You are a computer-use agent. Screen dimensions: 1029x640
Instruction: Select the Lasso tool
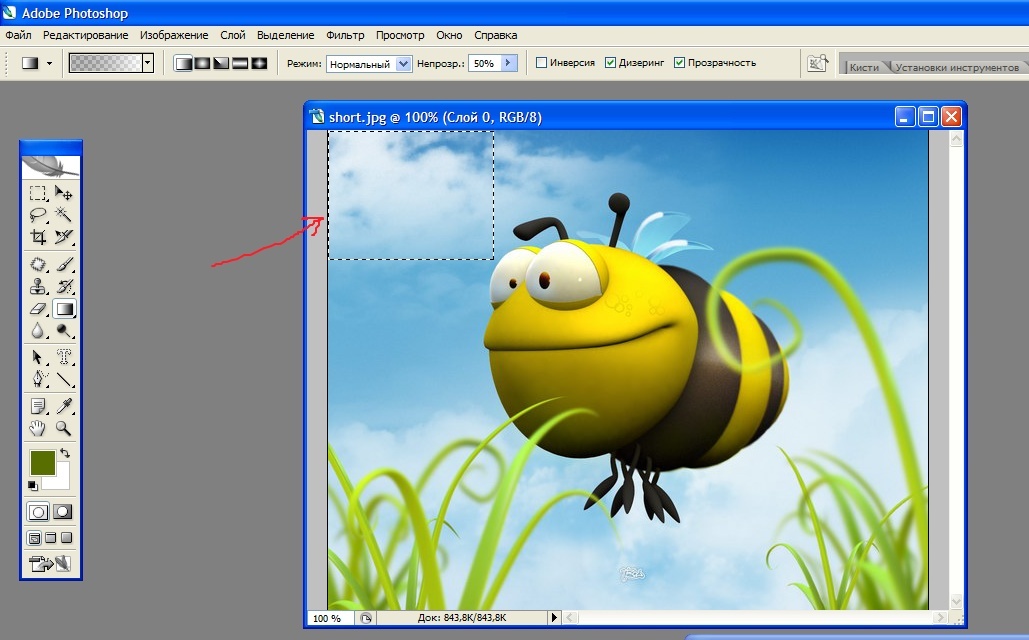[38, 215]
